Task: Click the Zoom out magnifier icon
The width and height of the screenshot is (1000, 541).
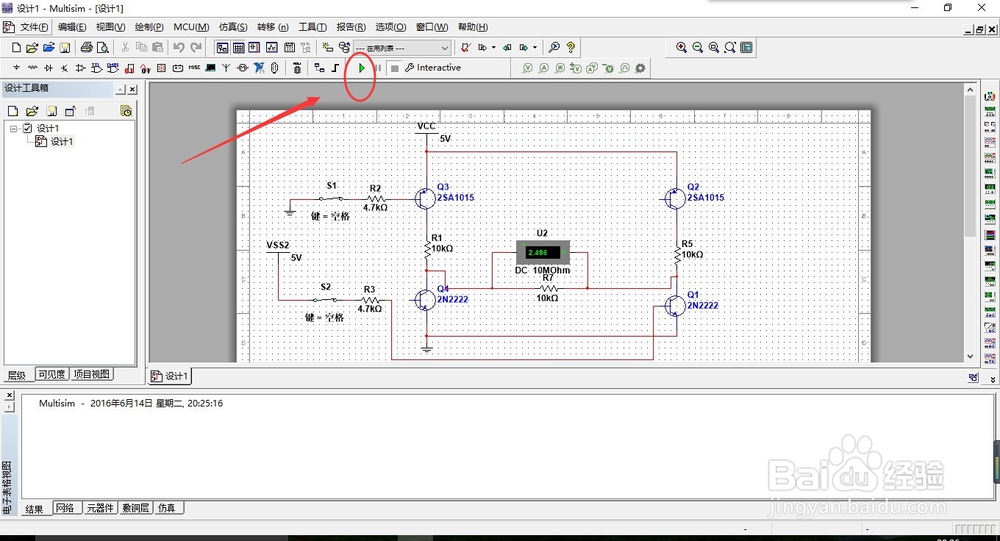Action: pyautogui.click(x=698, y=47)
